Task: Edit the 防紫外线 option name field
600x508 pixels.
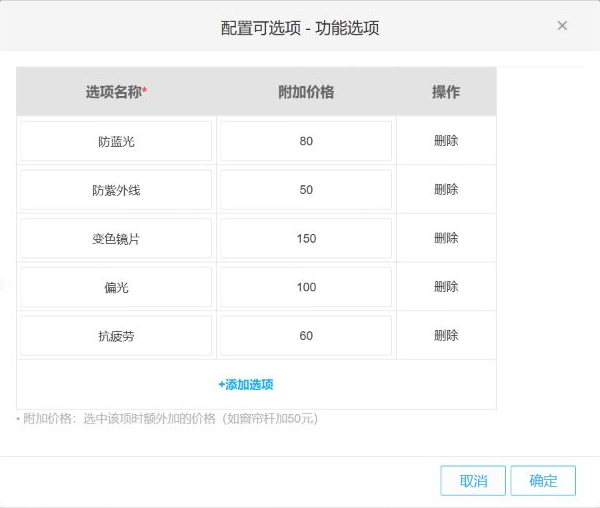Action: click(x=116, y=190)
